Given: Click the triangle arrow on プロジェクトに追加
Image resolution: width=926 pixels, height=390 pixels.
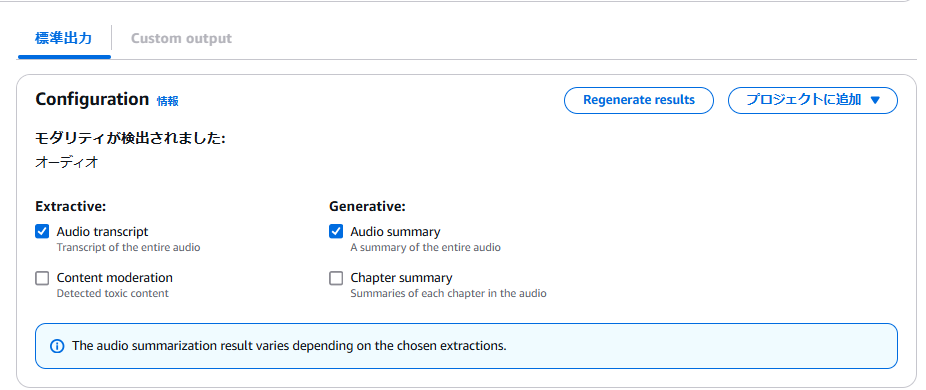Looking at the screenshot, I should point(875,100).
